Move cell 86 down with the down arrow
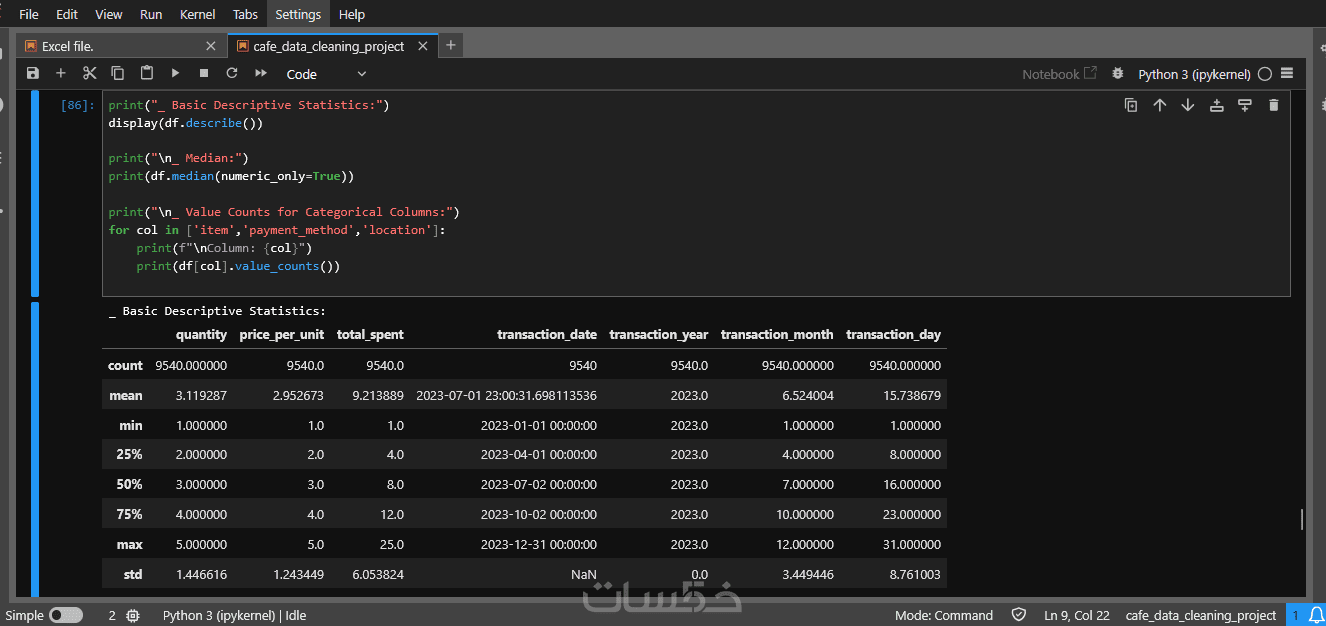The height and width of the screenshot is (626, 1326). pos(1188,105)
